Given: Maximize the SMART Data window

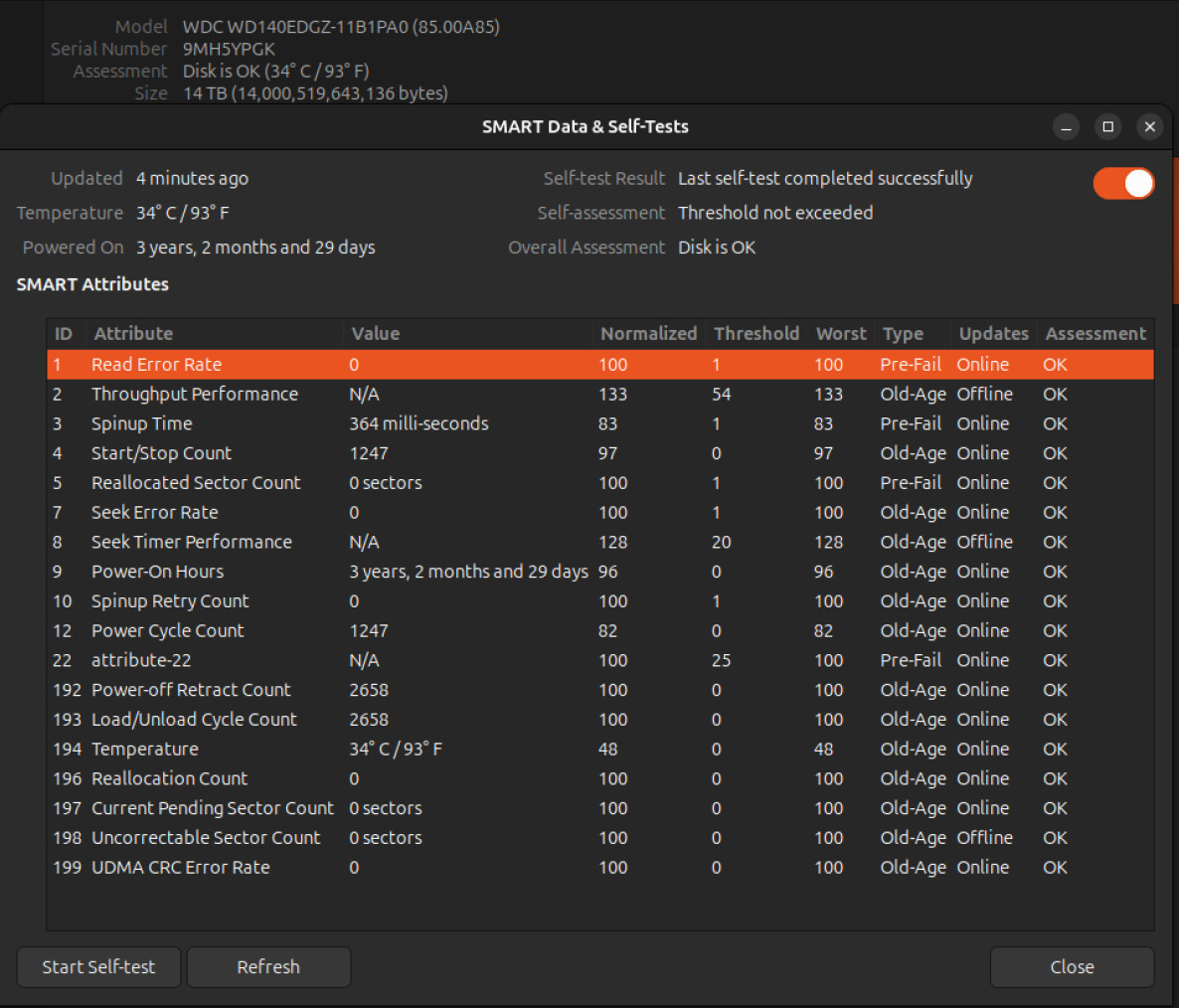Looking at the screenshot, I should coord(1107,127).
